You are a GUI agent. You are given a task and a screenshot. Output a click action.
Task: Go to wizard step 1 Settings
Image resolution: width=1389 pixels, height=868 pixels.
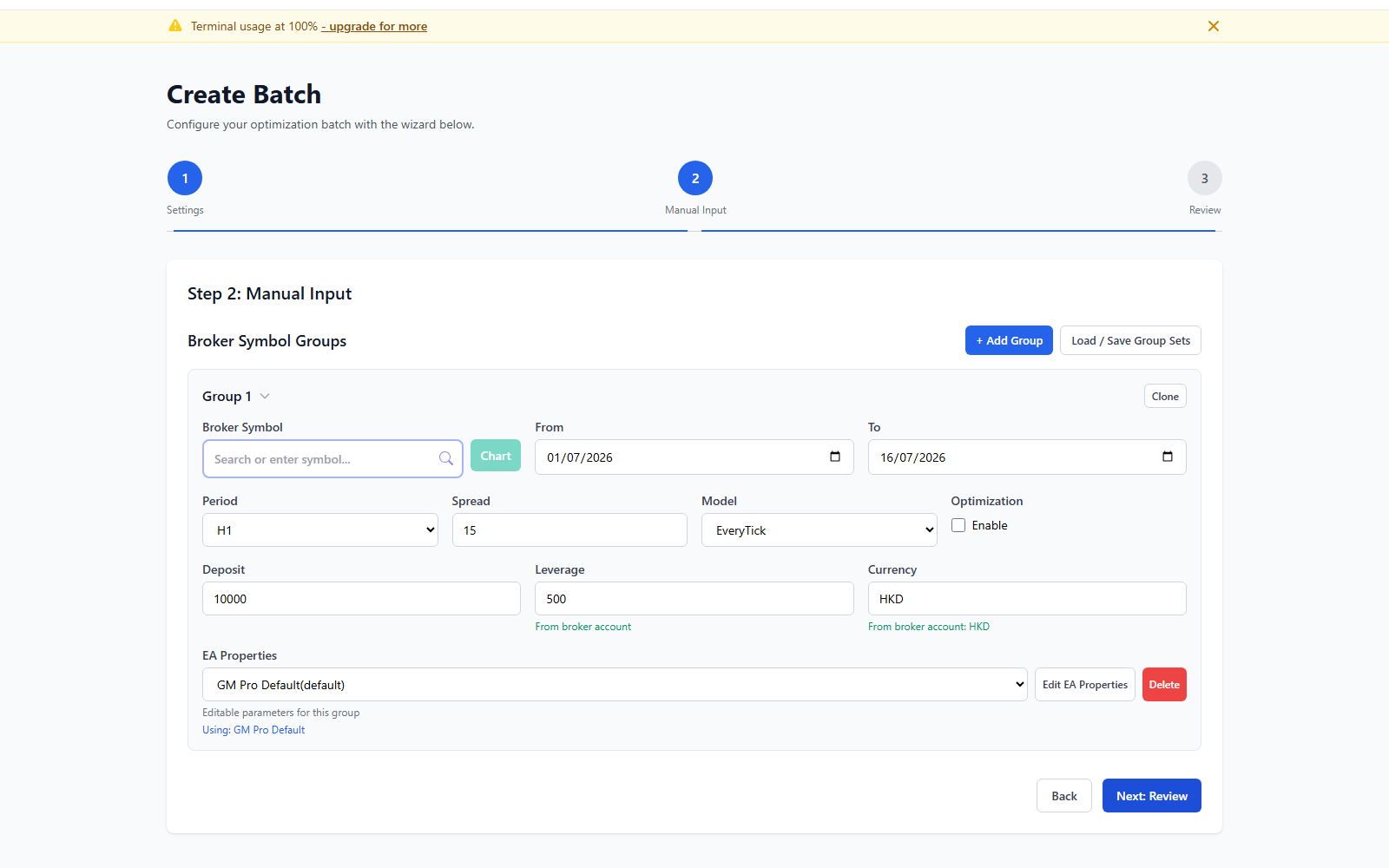click(x=185, y=178)
